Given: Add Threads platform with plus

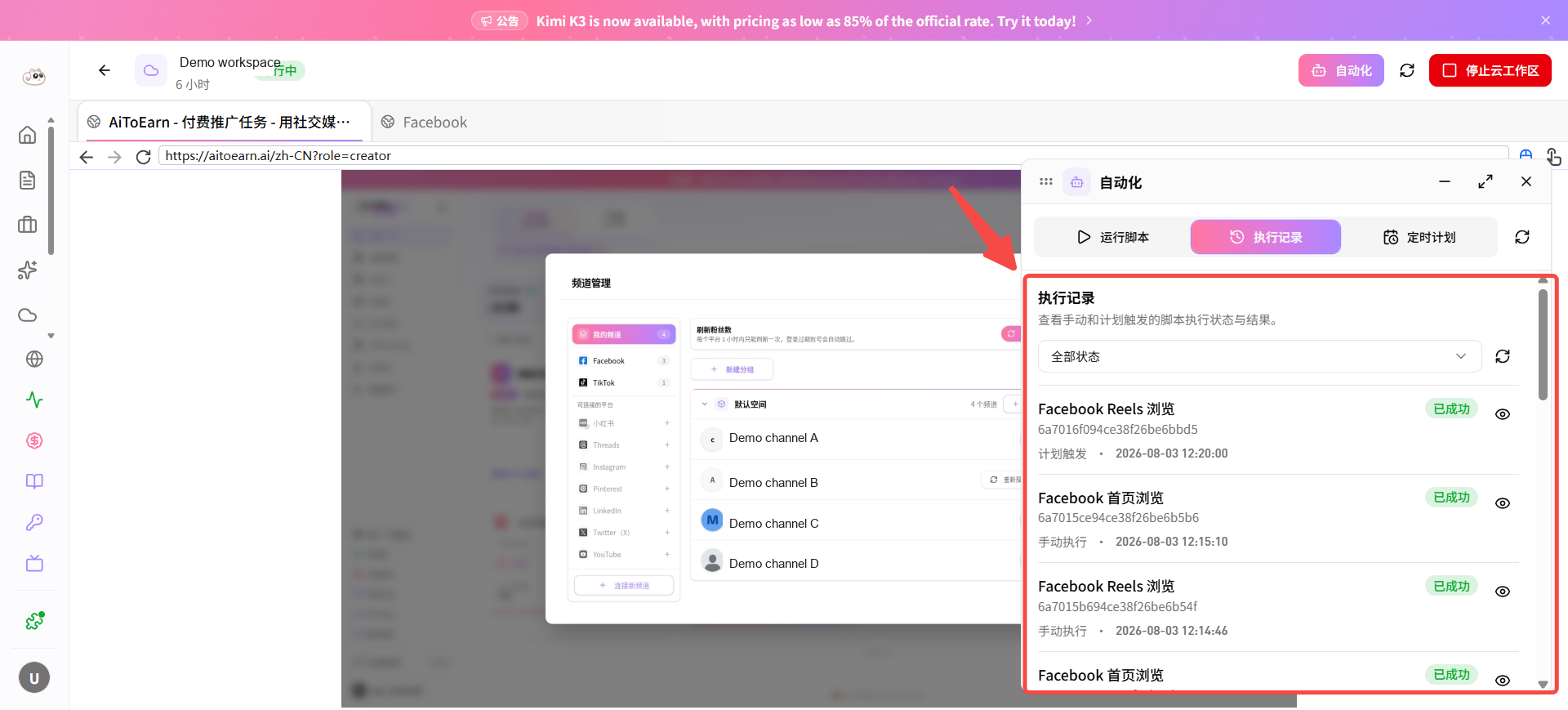Looking at the screenshot, I should 667,445.
